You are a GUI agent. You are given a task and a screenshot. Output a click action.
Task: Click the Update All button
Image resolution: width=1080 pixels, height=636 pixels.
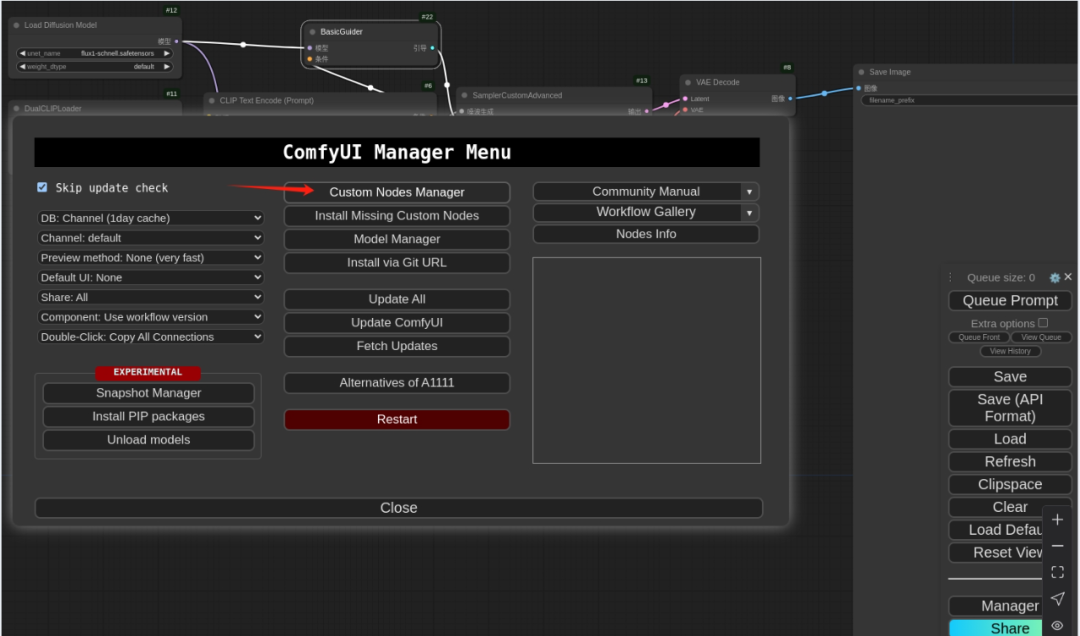[x=397, y=299]
